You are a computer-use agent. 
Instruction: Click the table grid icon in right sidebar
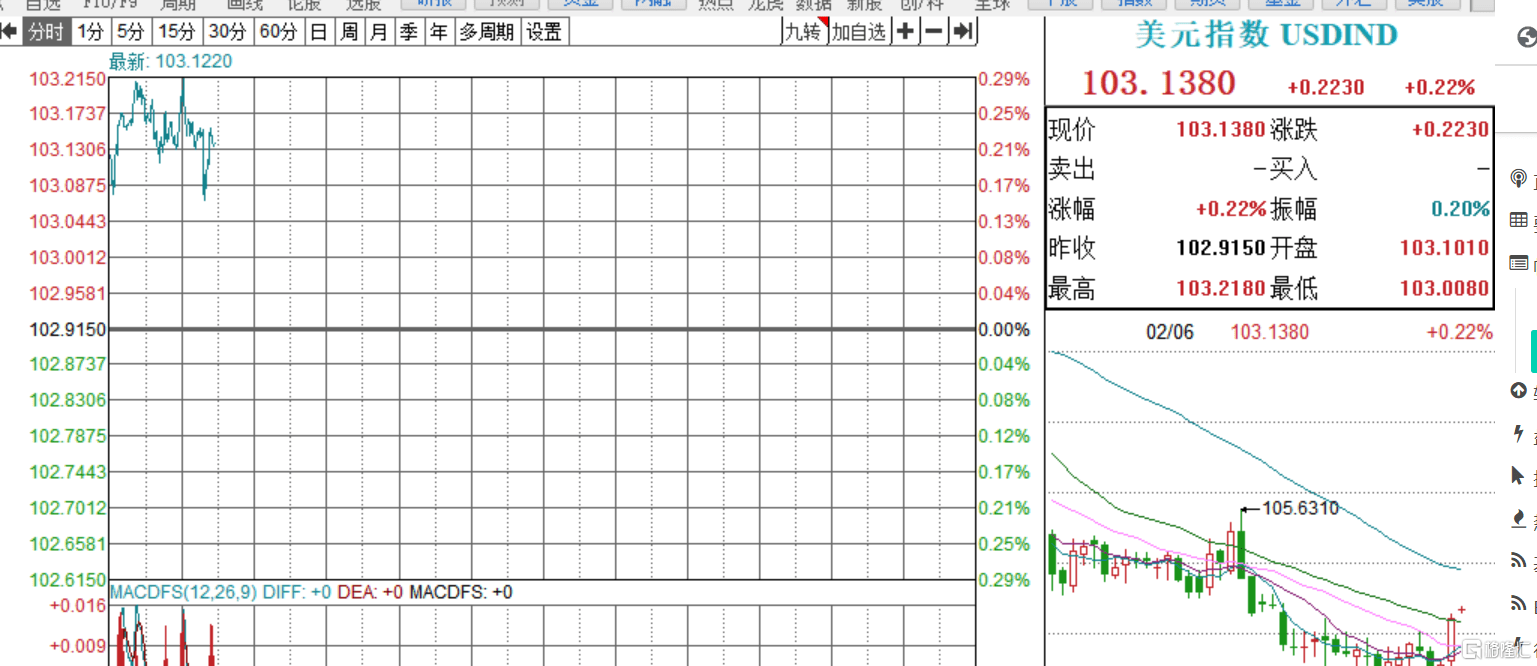[1519, 220]
